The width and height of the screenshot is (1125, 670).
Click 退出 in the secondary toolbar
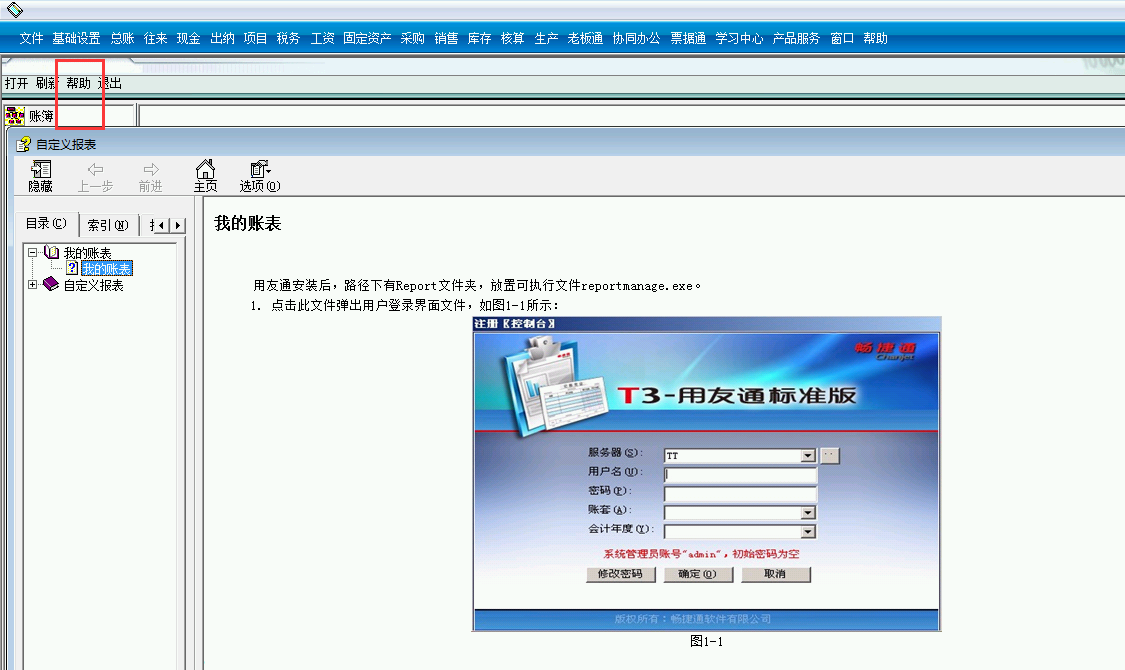coord(110,83)
